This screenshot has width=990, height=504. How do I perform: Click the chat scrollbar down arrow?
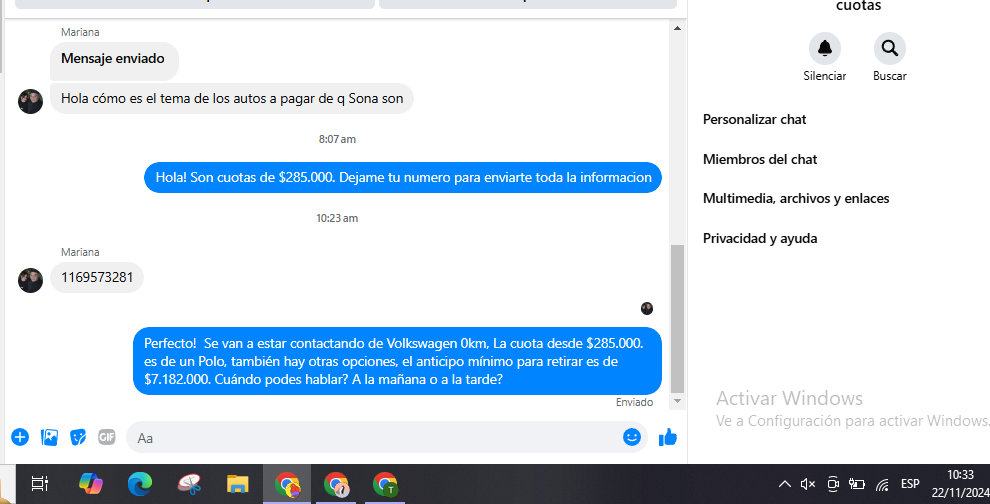677,401
